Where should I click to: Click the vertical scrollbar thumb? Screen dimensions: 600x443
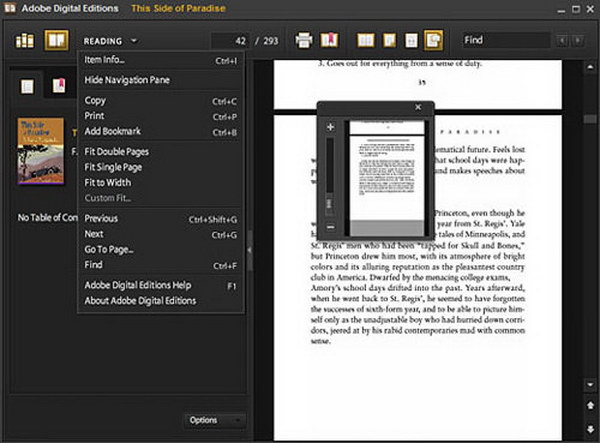[590, 119]
